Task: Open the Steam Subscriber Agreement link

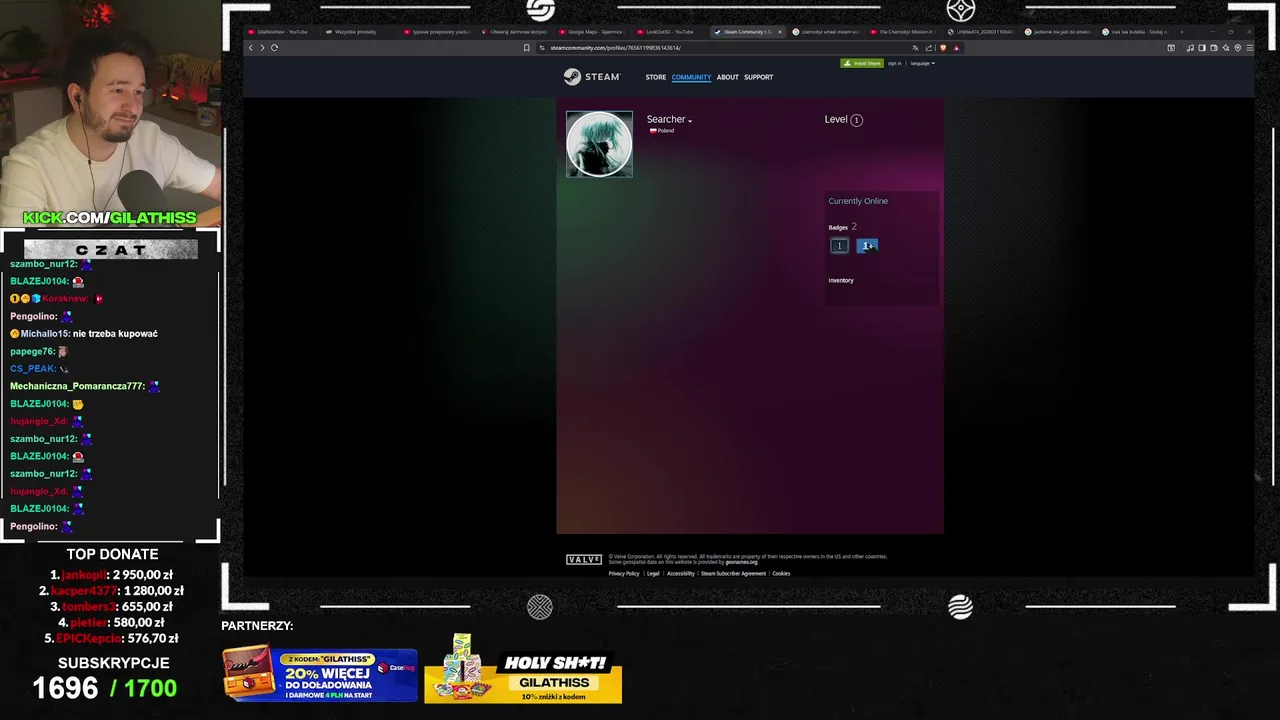Action: coord(733,574)
